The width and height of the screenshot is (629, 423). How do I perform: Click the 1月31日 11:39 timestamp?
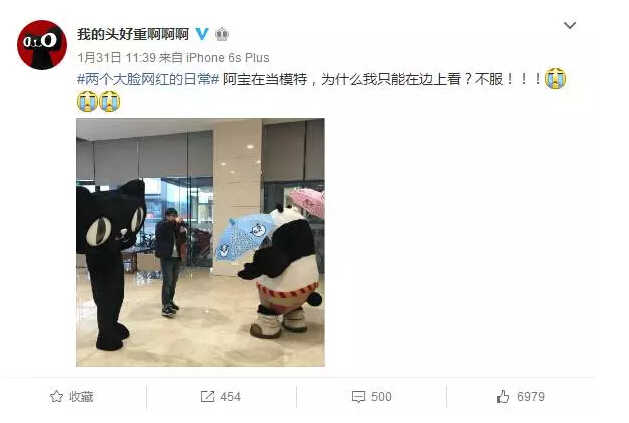point(117,58)
